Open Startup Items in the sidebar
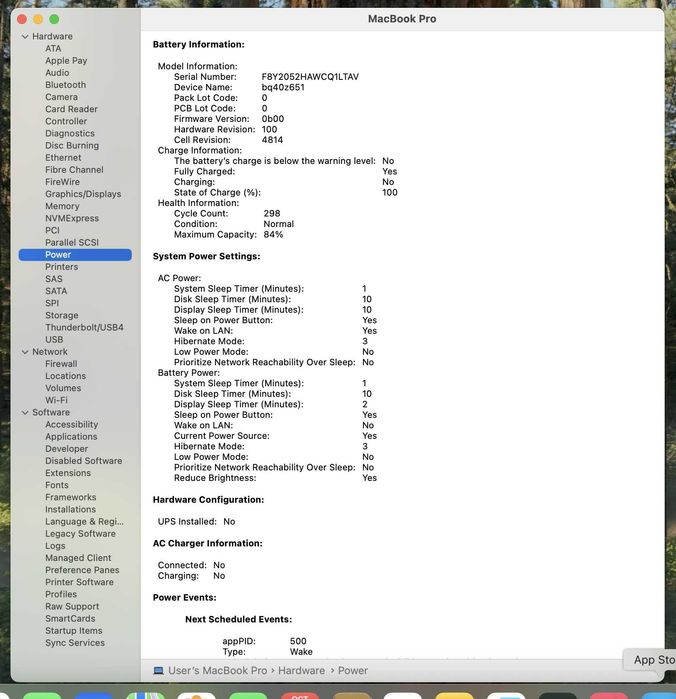The height and width of the screenshot is (699, 676). pos(74,631)
